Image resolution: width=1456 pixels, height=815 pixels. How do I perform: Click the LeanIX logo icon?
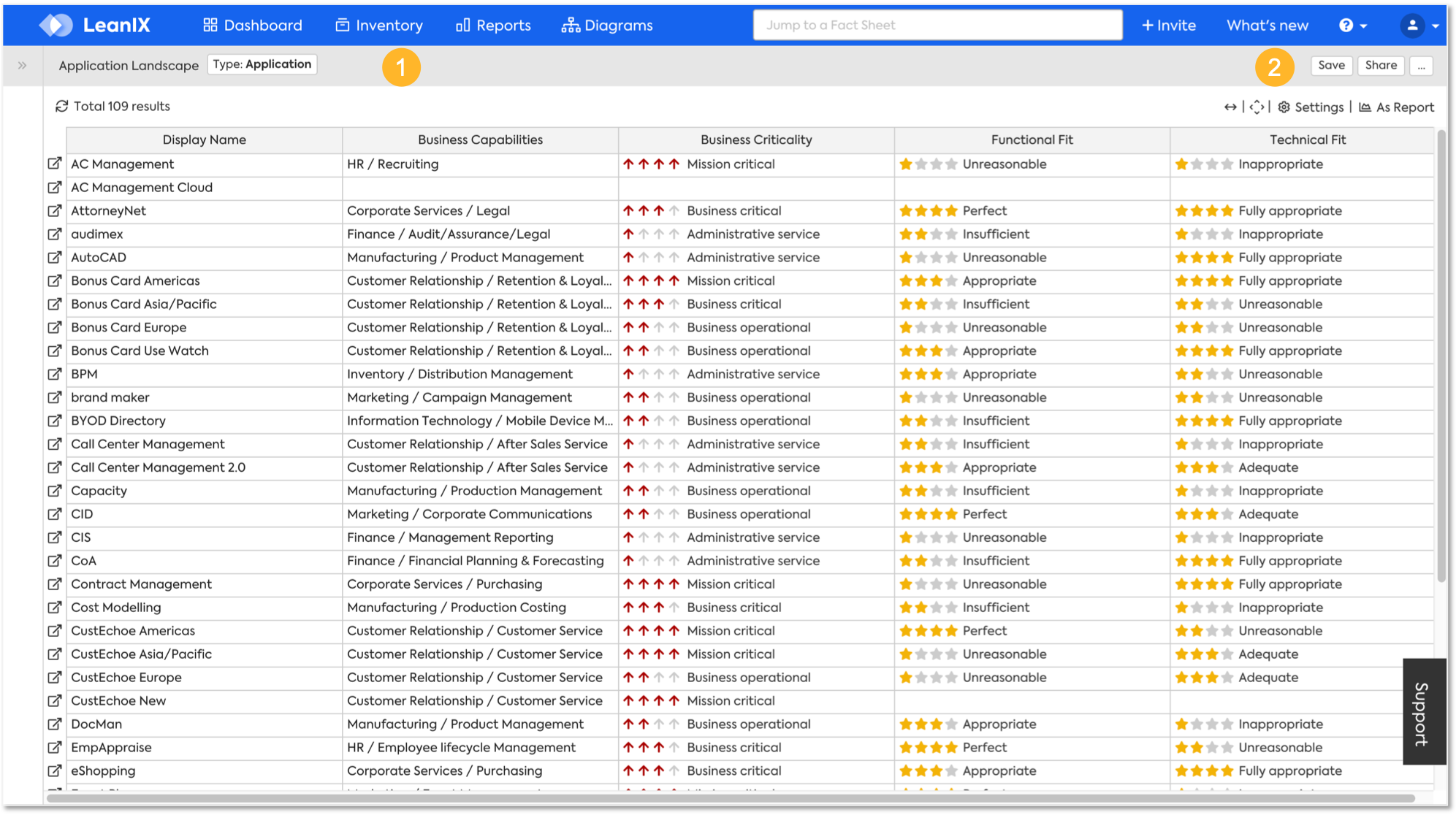(56, 25)
